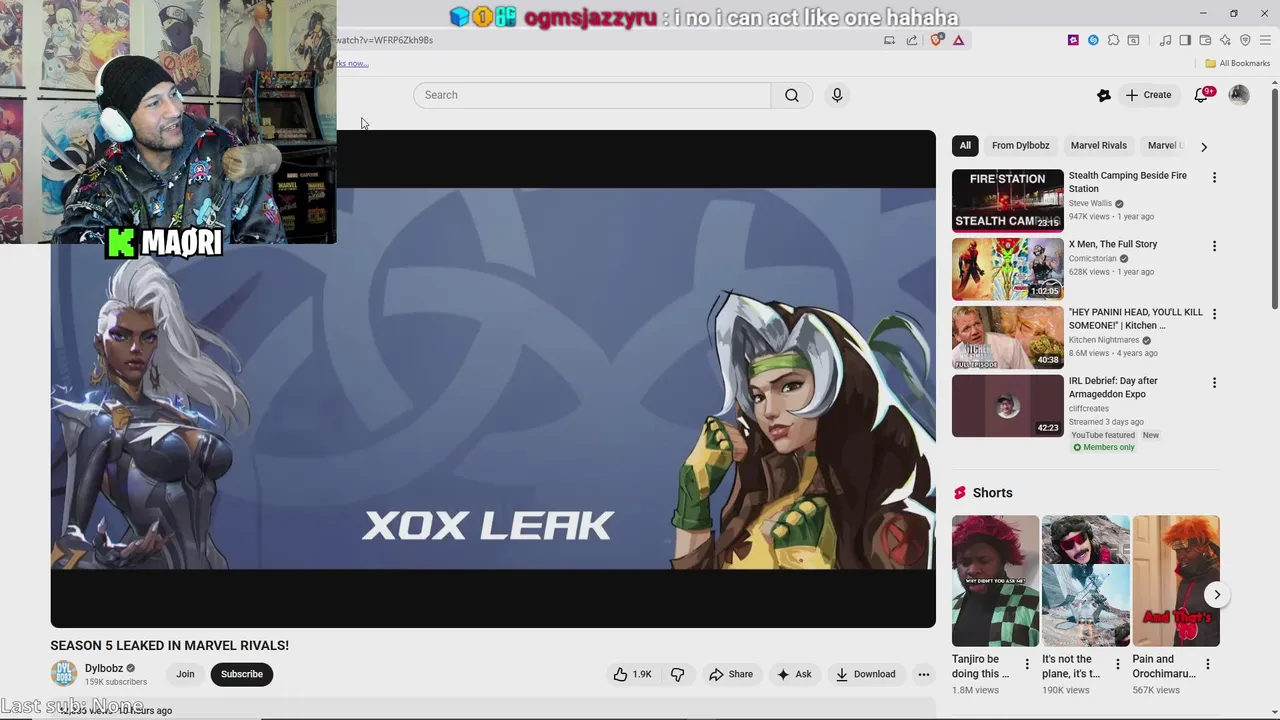Open options menu for Stealth Camping video

click(1214, 178)
